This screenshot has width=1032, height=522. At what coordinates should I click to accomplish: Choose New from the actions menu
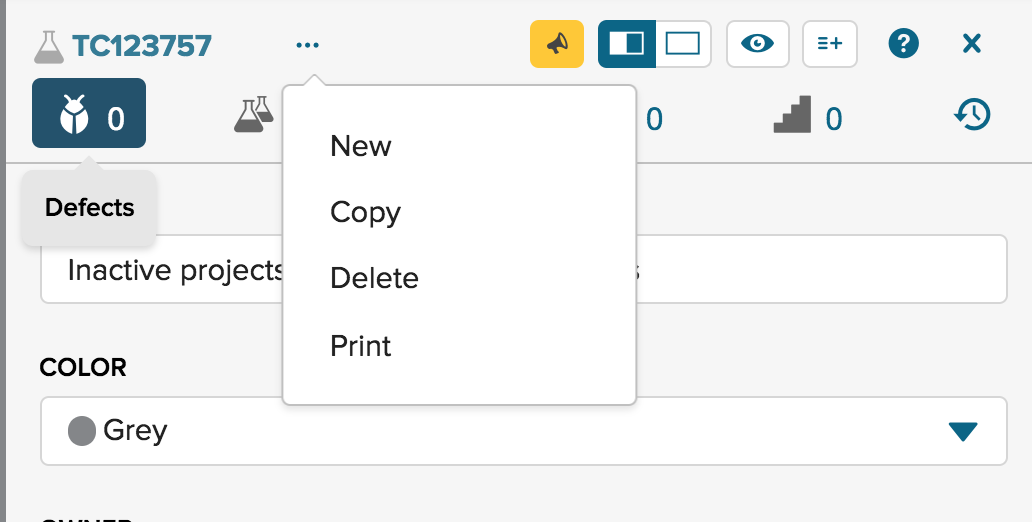tap(361, 146)
